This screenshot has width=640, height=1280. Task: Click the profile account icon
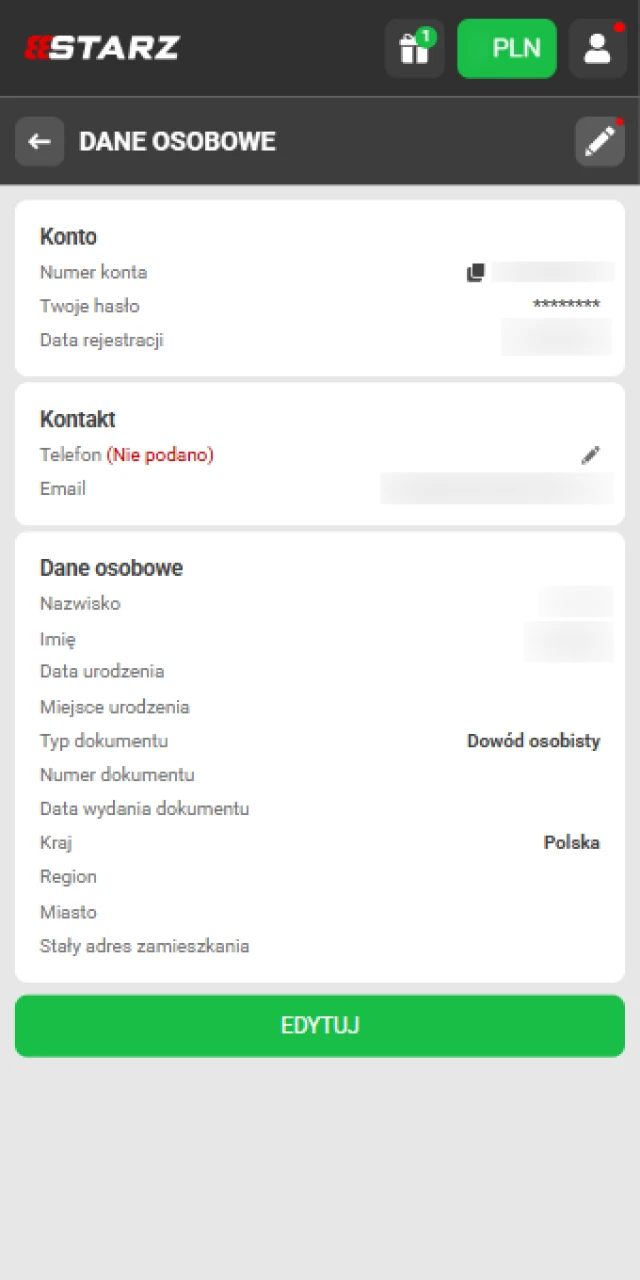click(597, 48)
